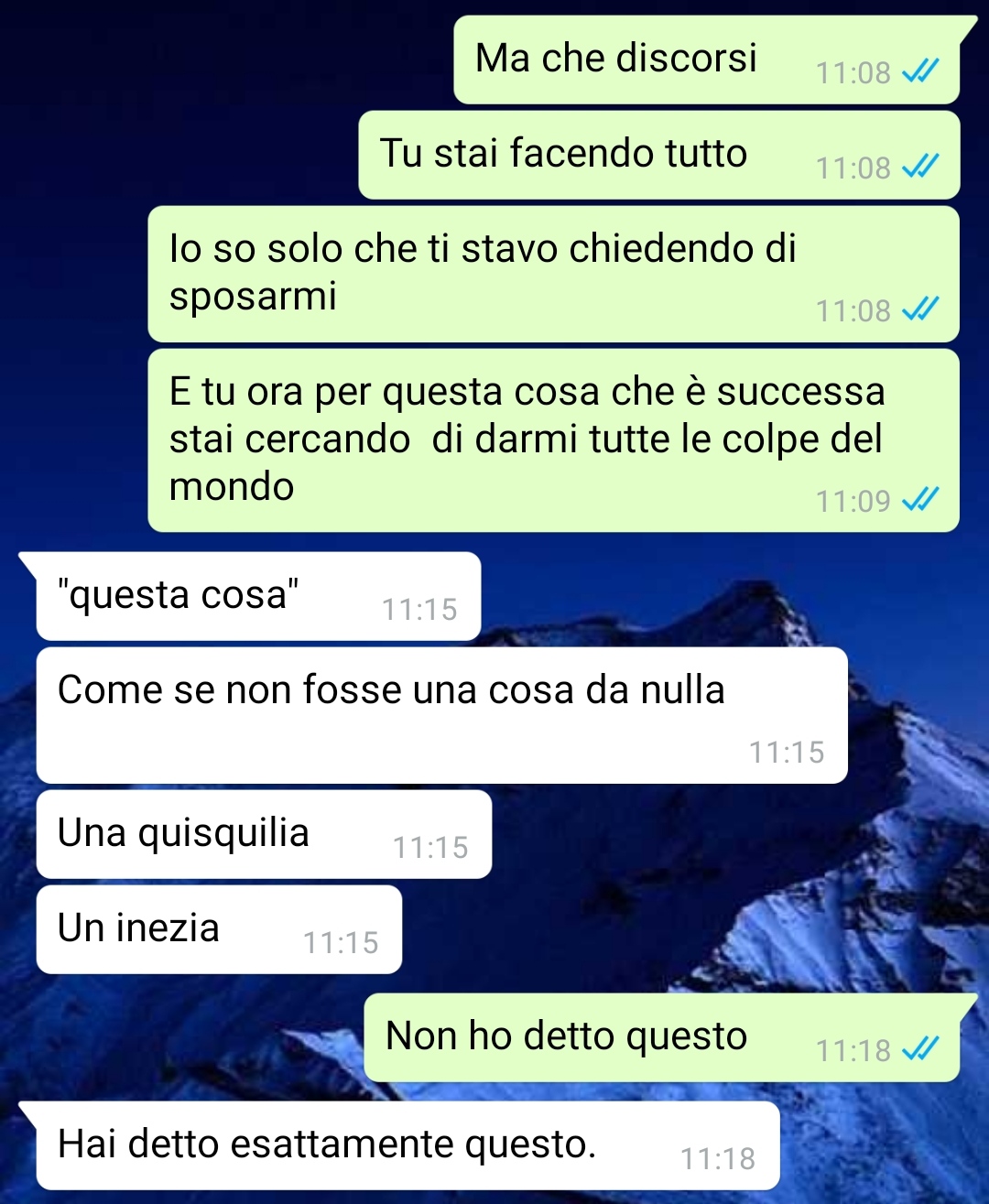Tap double checkmark on 11:09 message

point(920,500)
